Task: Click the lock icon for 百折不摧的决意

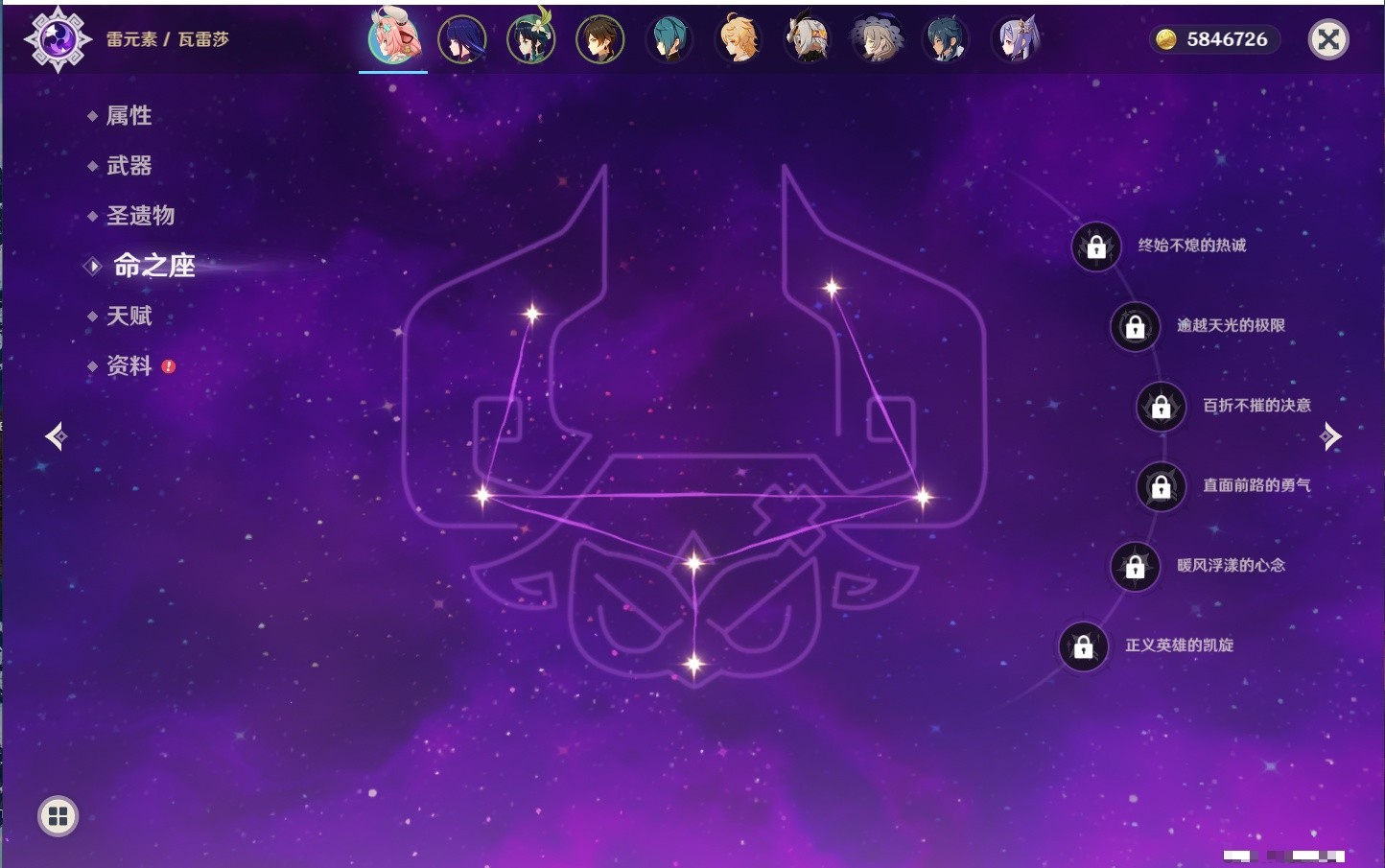Action: pos(1161,407)
